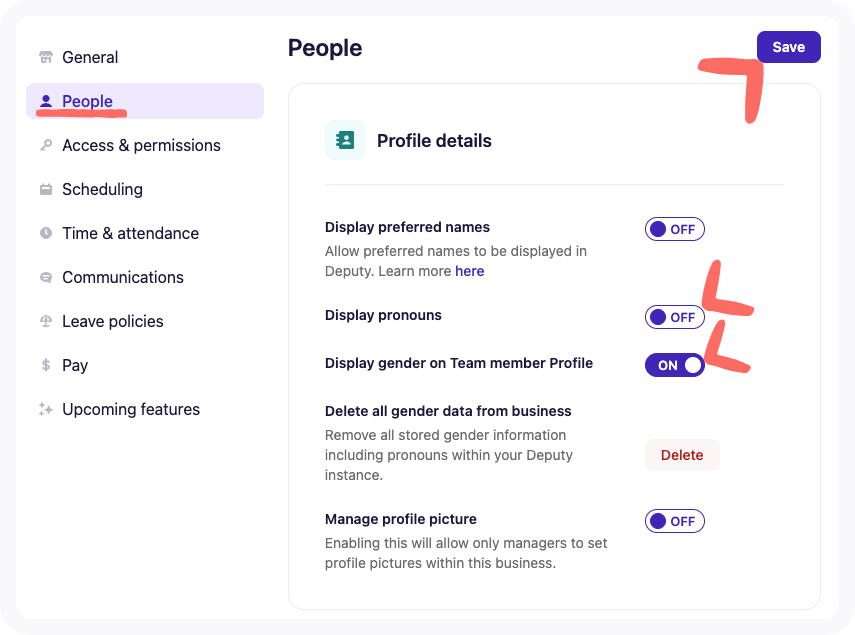Open the 'here' learn more link

pos(470,271)
